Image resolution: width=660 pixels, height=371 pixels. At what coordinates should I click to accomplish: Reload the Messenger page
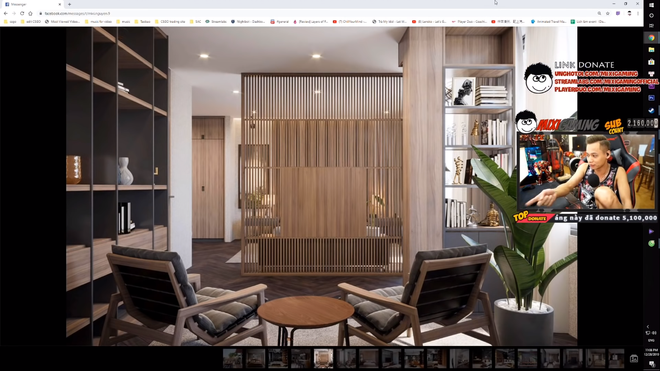22,13
